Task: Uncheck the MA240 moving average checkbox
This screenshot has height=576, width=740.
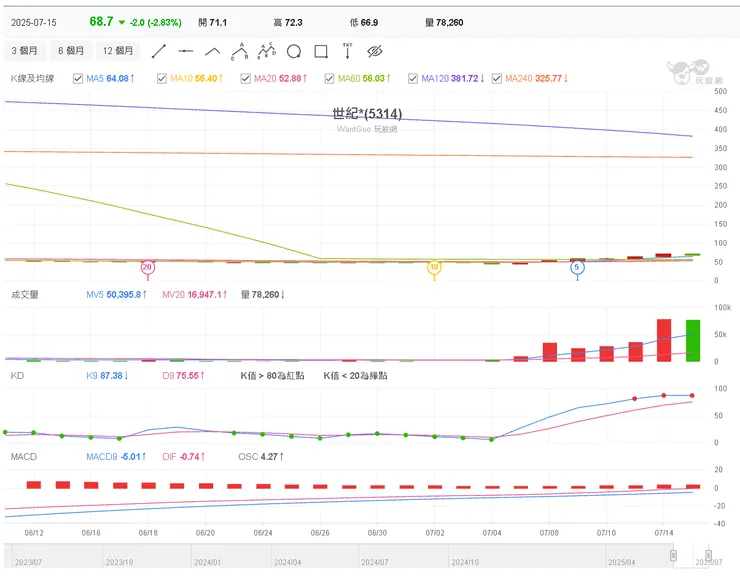Action: [496, 78]
